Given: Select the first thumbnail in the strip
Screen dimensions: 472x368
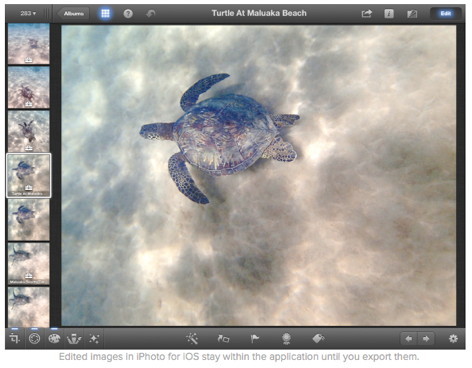Looking at the screenshot, I should 29,43.
